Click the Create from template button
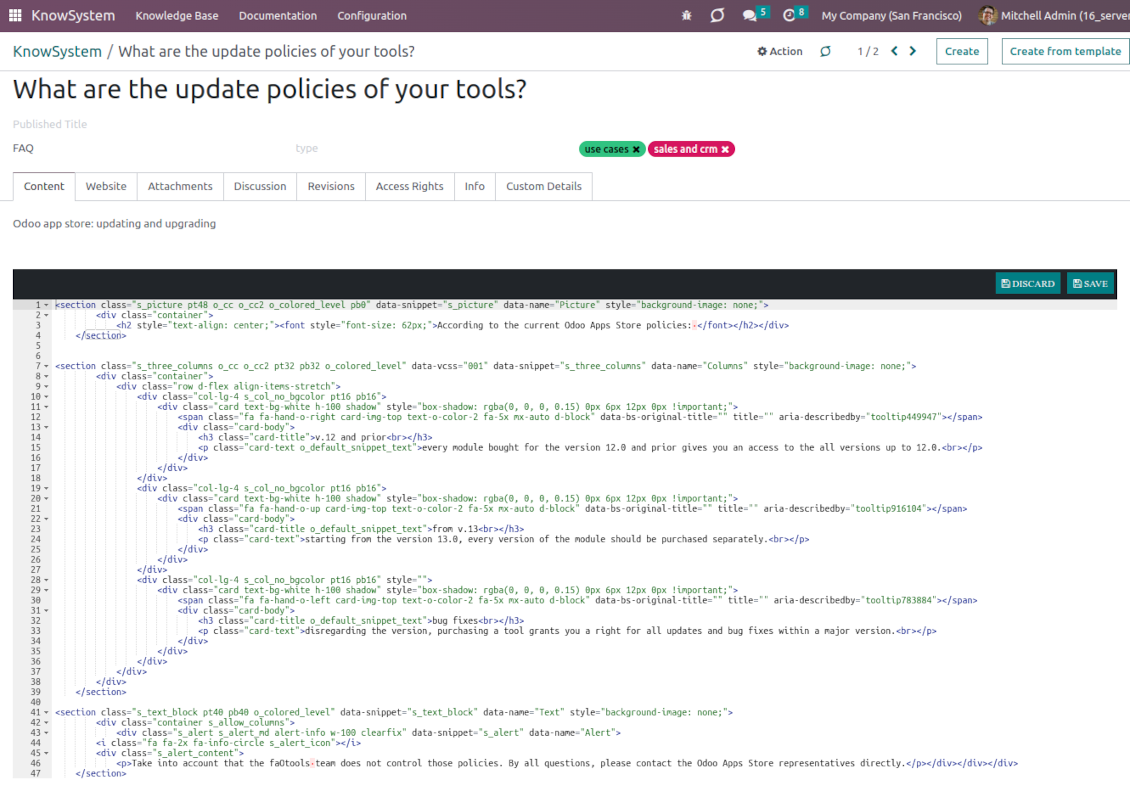The image size is (1130, 808). pos(1065,51)
